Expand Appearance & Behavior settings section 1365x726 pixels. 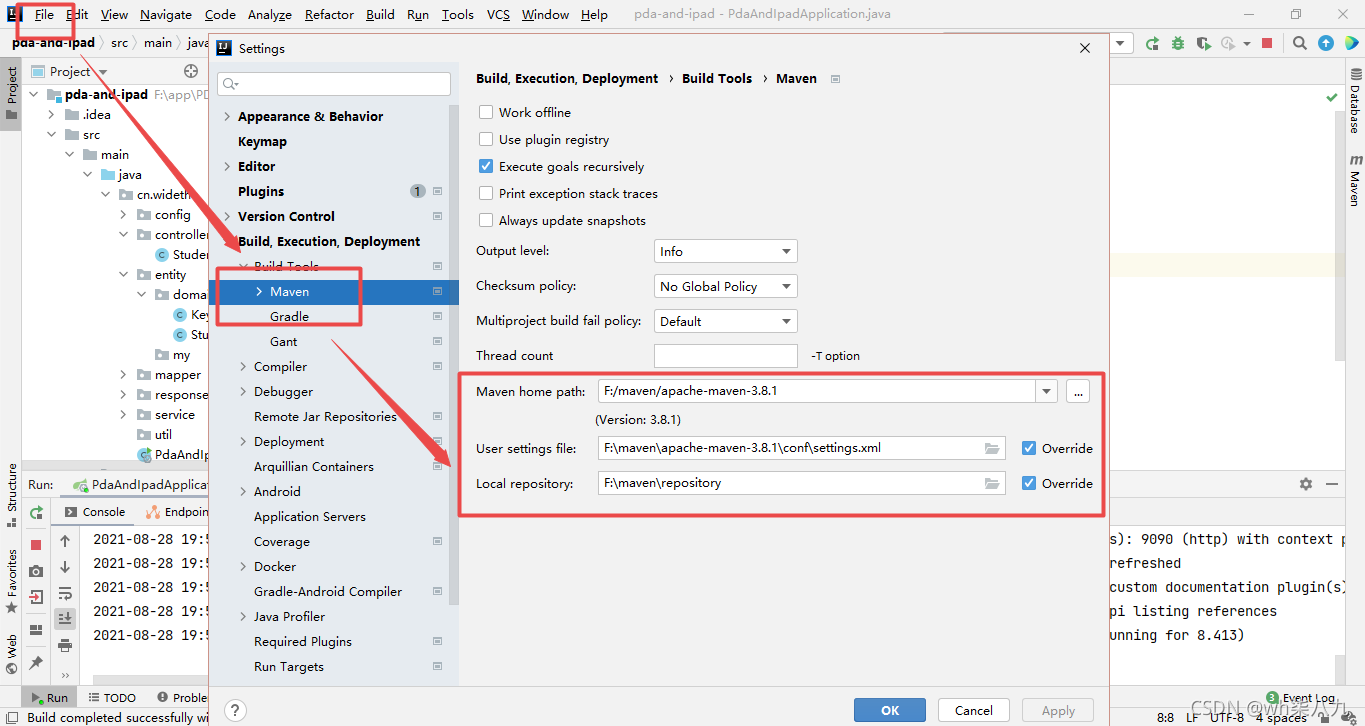pyautogui.click(x=227, y=117)
